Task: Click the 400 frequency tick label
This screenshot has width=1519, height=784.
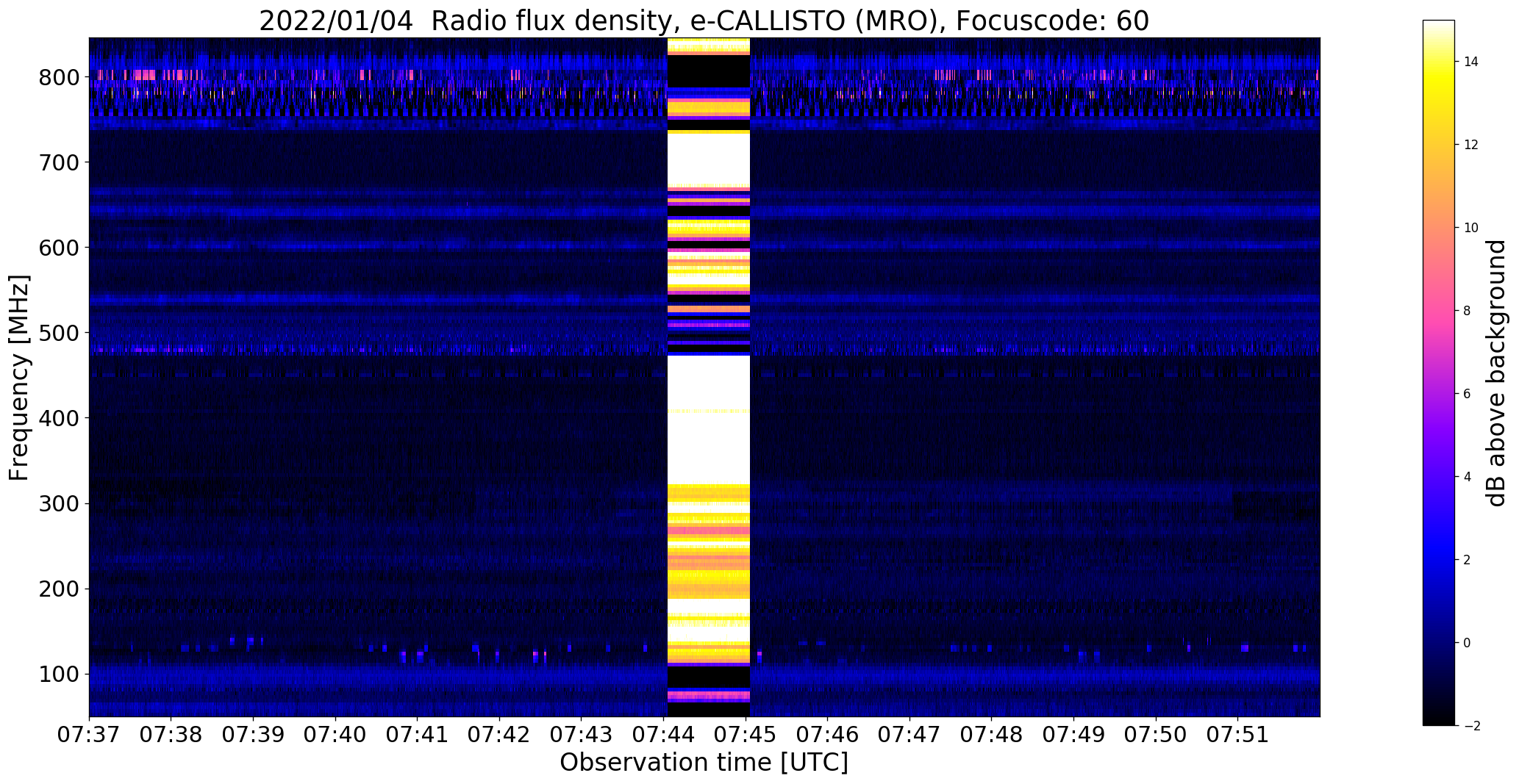Action: pyautogui.click(x=58, y=418)
